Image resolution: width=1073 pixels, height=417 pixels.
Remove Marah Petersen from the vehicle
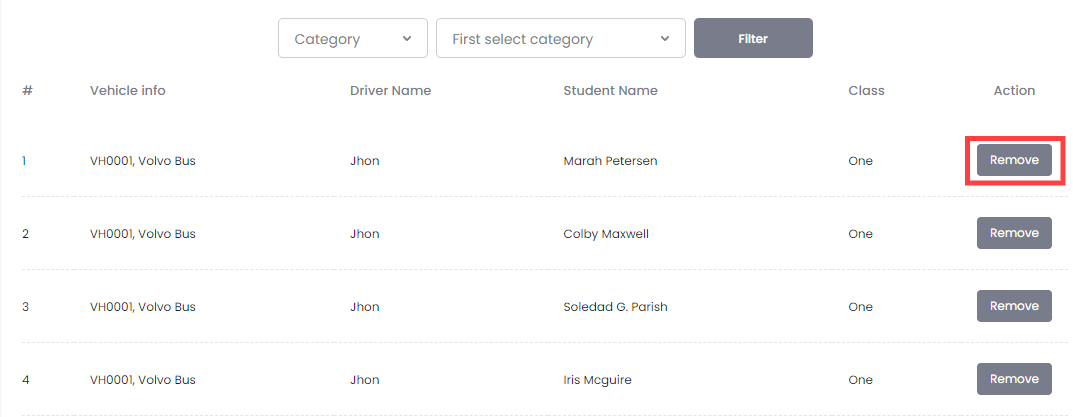tap(1014, 160)
